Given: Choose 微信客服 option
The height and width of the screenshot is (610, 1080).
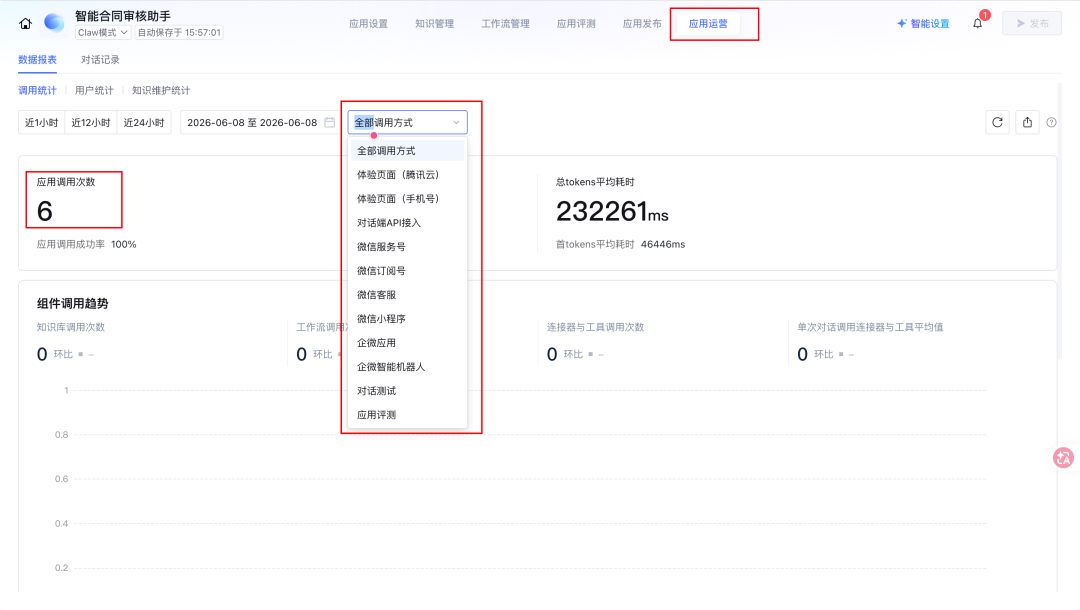Looking at the screenshot, I should coord(407,295).
